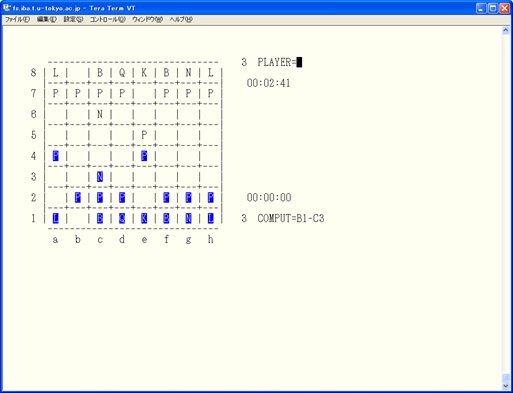
Task: Click the file label e under the board
Action: click(144, 240)
